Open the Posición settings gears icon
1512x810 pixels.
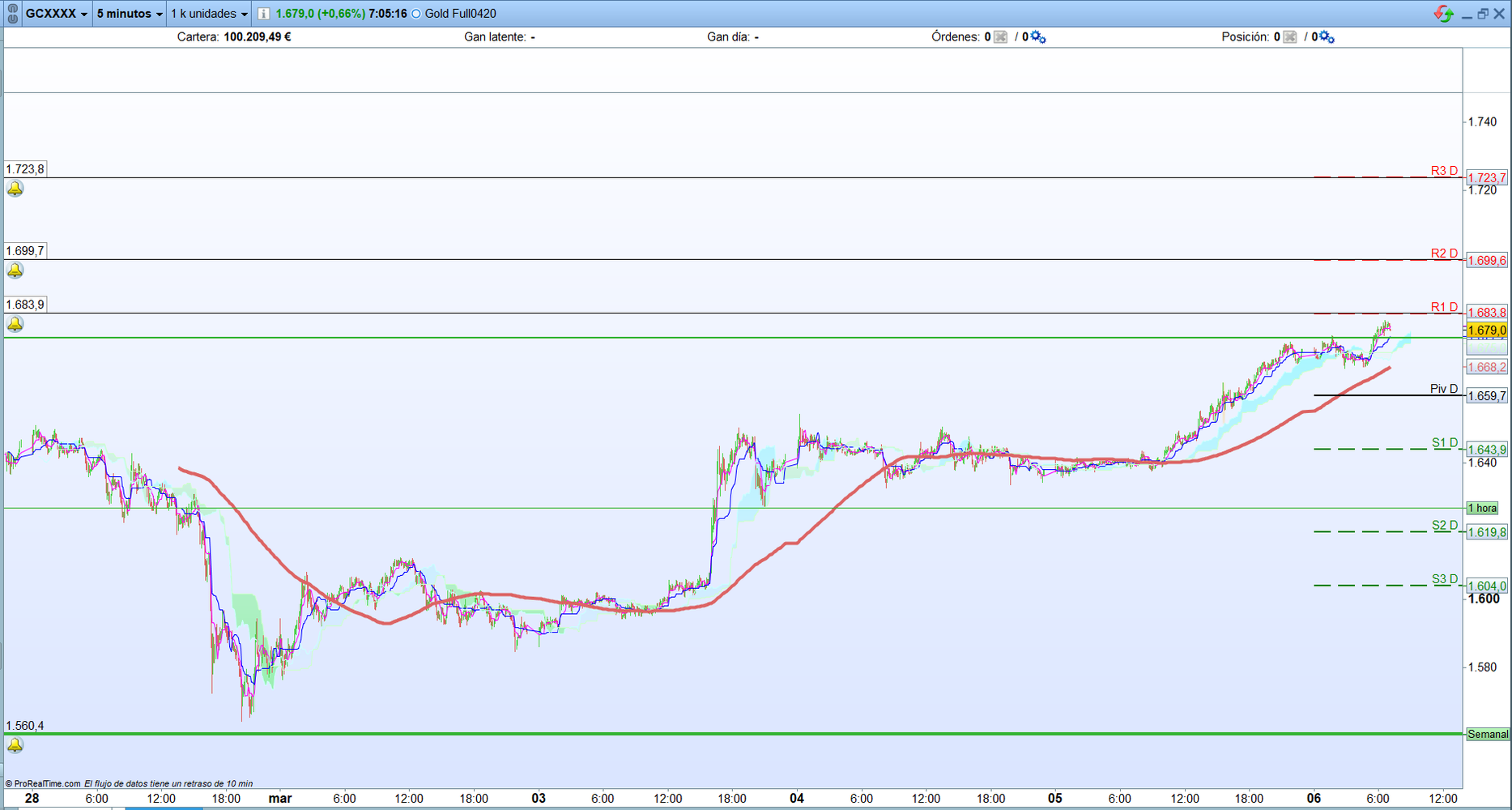[1327, 37]
